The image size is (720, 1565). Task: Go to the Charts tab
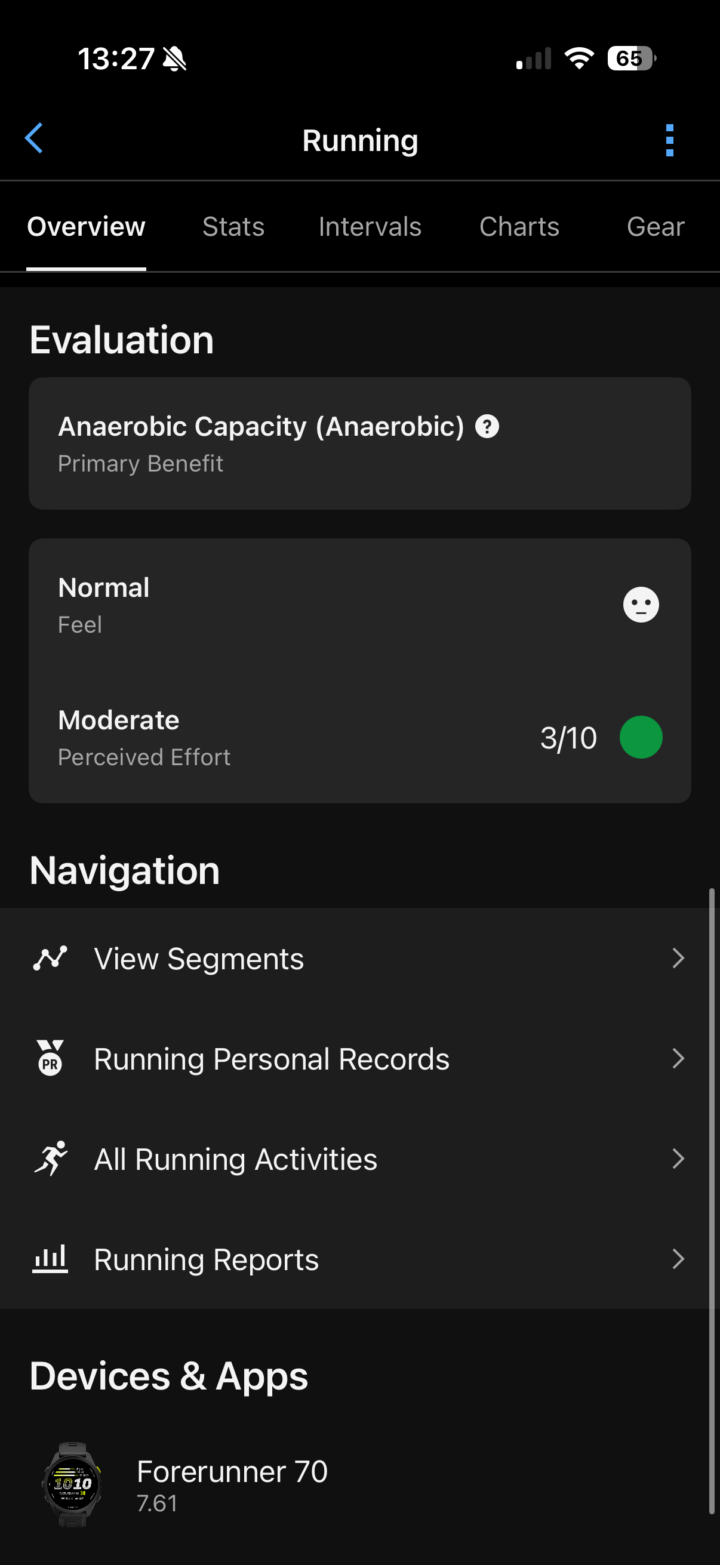(x=519, y=227)
